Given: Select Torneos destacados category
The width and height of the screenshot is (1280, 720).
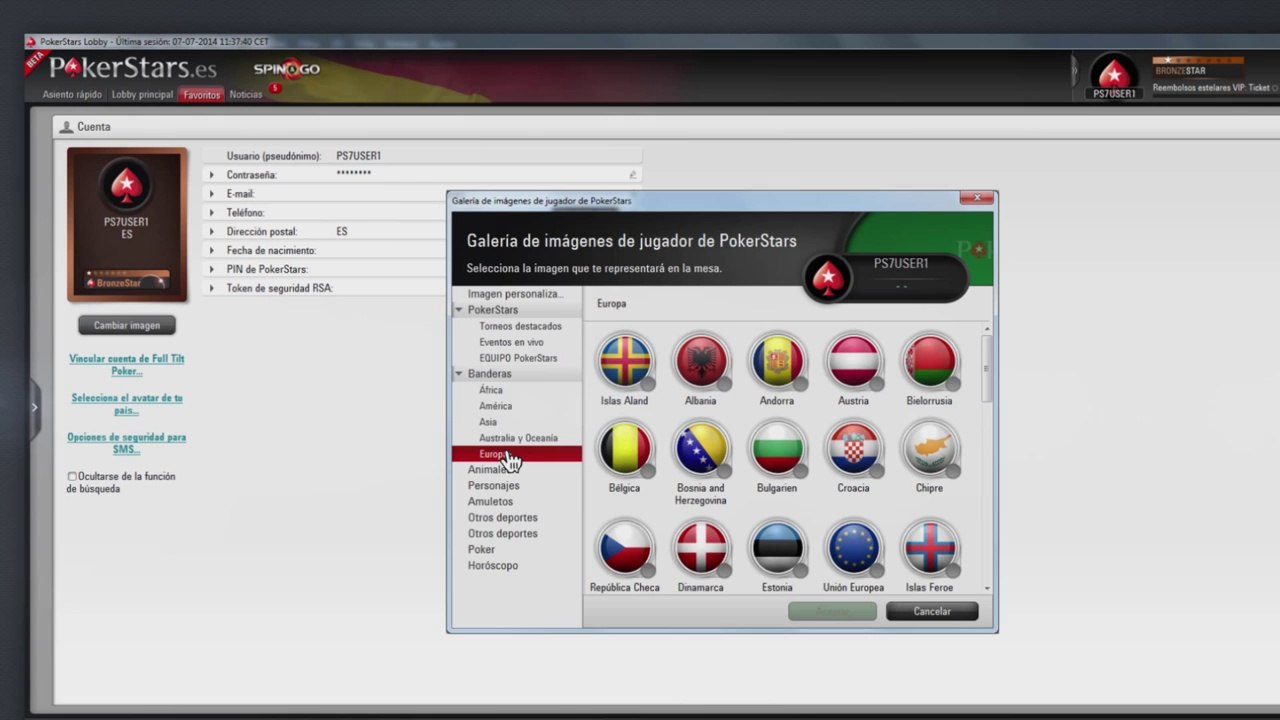Looking at the screenshot, I should [x=520, y=326].
